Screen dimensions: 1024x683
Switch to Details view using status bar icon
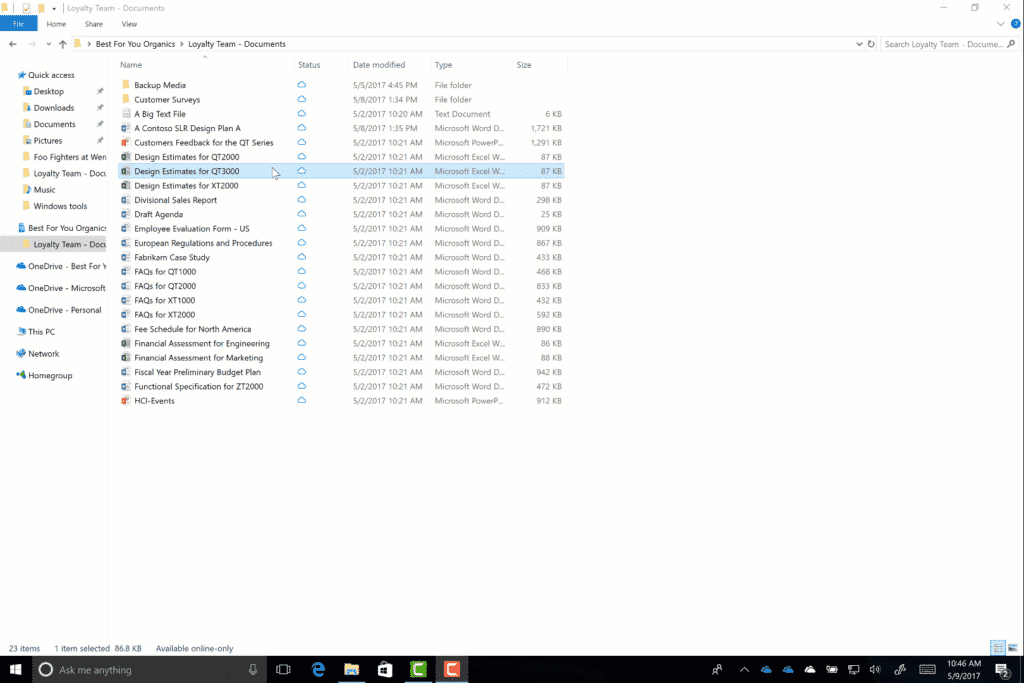tap(997, 648)
